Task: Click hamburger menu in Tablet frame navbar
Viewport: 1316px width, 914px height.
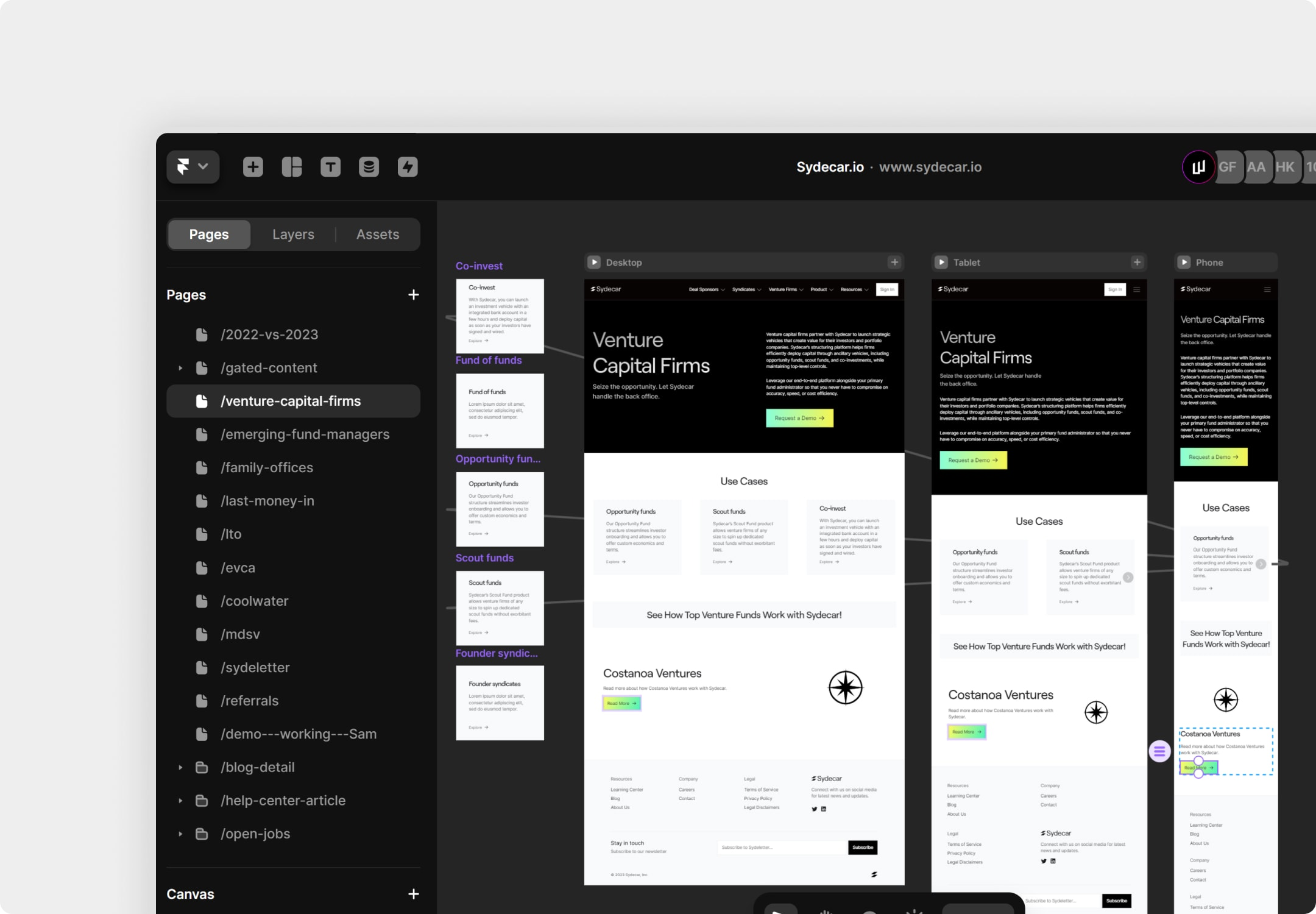Action: [x=1137, y=289]
